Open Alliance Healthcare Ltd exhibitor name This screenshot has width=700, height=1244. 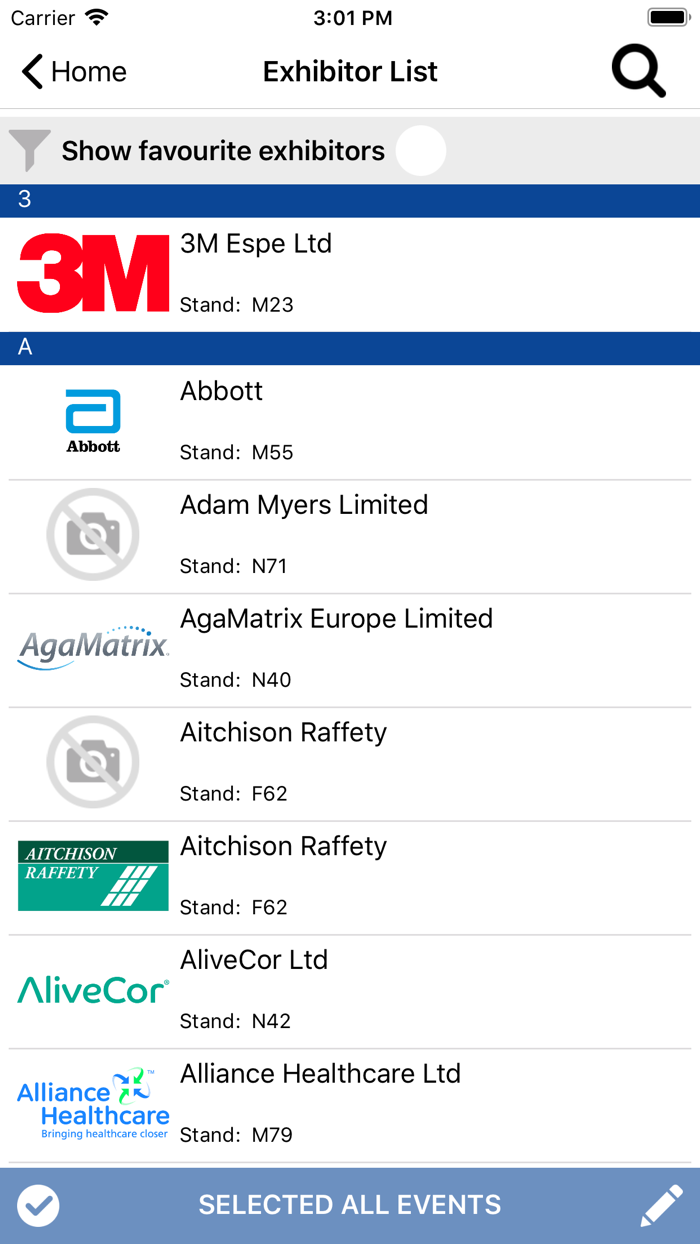coord(320,1074)
